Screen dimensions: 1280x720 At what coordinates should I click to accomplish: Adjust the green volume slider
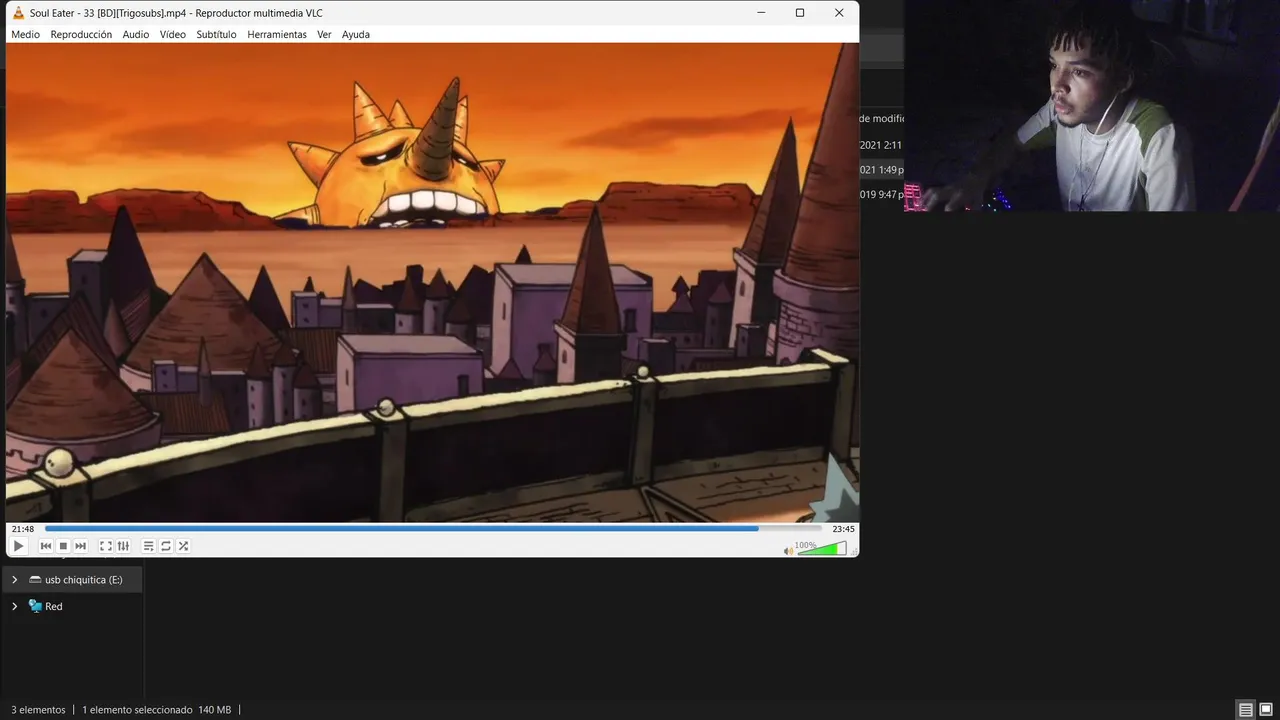click(x=822, y=549)
